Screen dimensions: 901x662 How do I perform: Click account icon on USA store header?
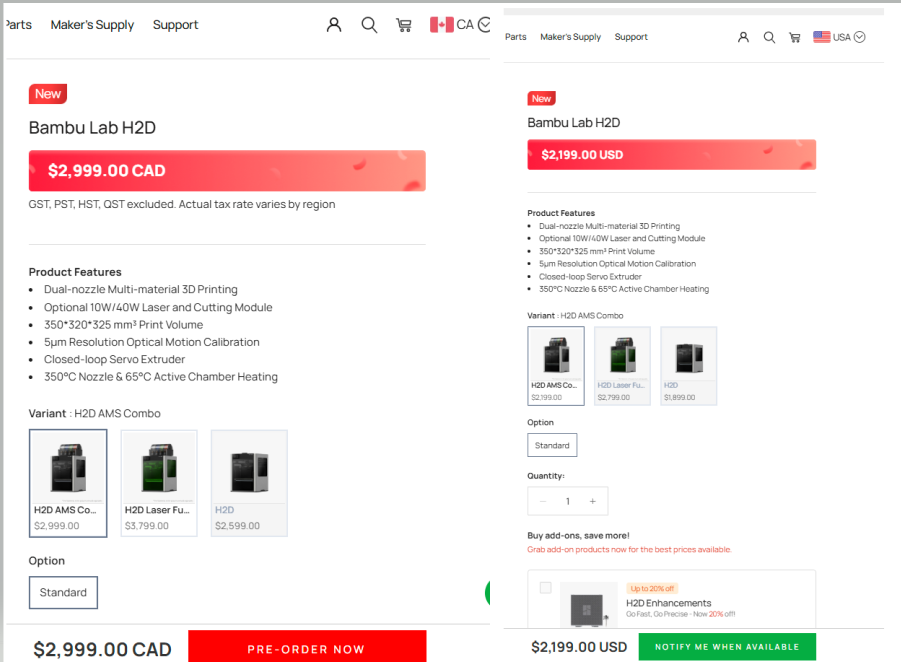pyautogui.click(x=743, y=37)
